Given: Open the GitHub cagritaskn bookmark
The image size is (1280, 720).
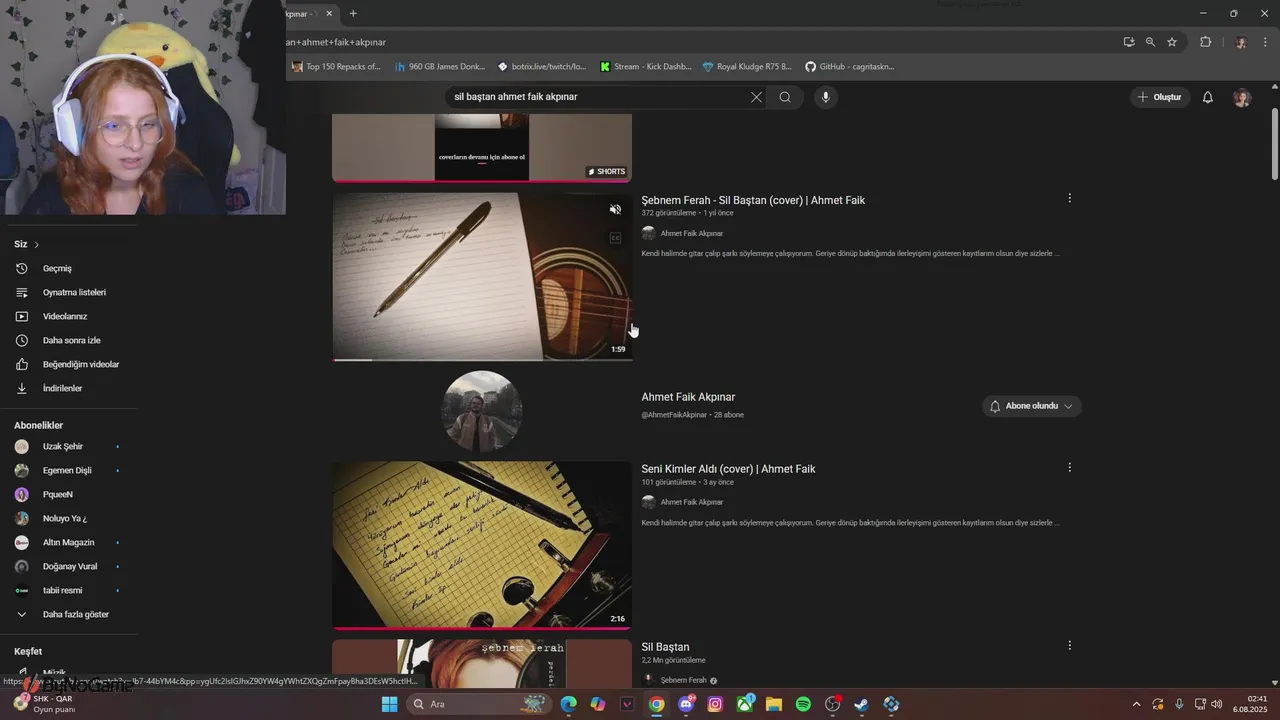Looking at the screenshot, I should click(x=850, y=67).
